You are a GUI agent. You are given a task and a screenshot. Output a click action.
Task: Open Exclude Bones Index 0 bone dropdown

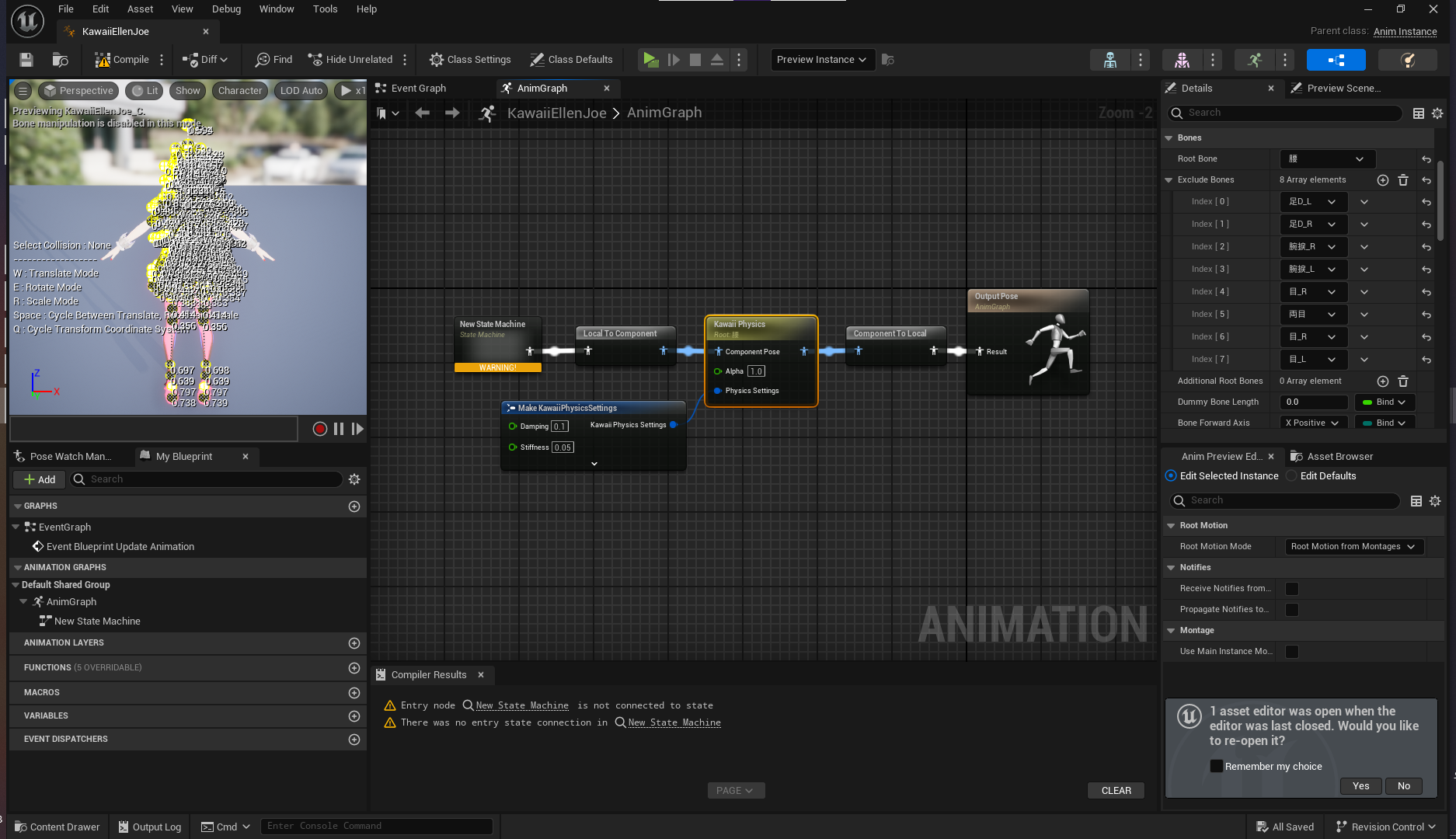(1313, 202)
